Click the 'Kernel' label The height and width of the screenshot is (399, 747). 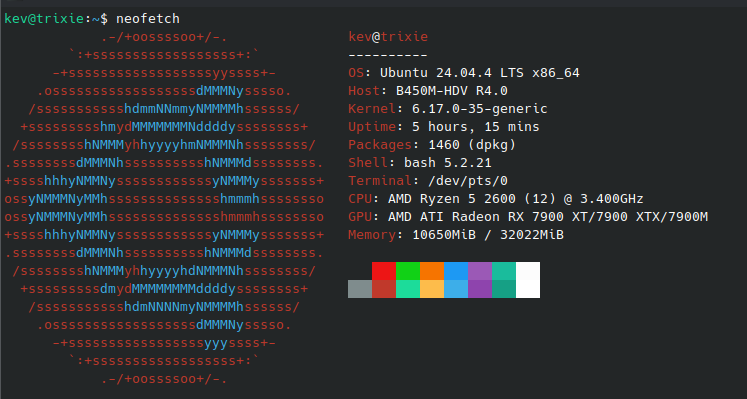372,109
